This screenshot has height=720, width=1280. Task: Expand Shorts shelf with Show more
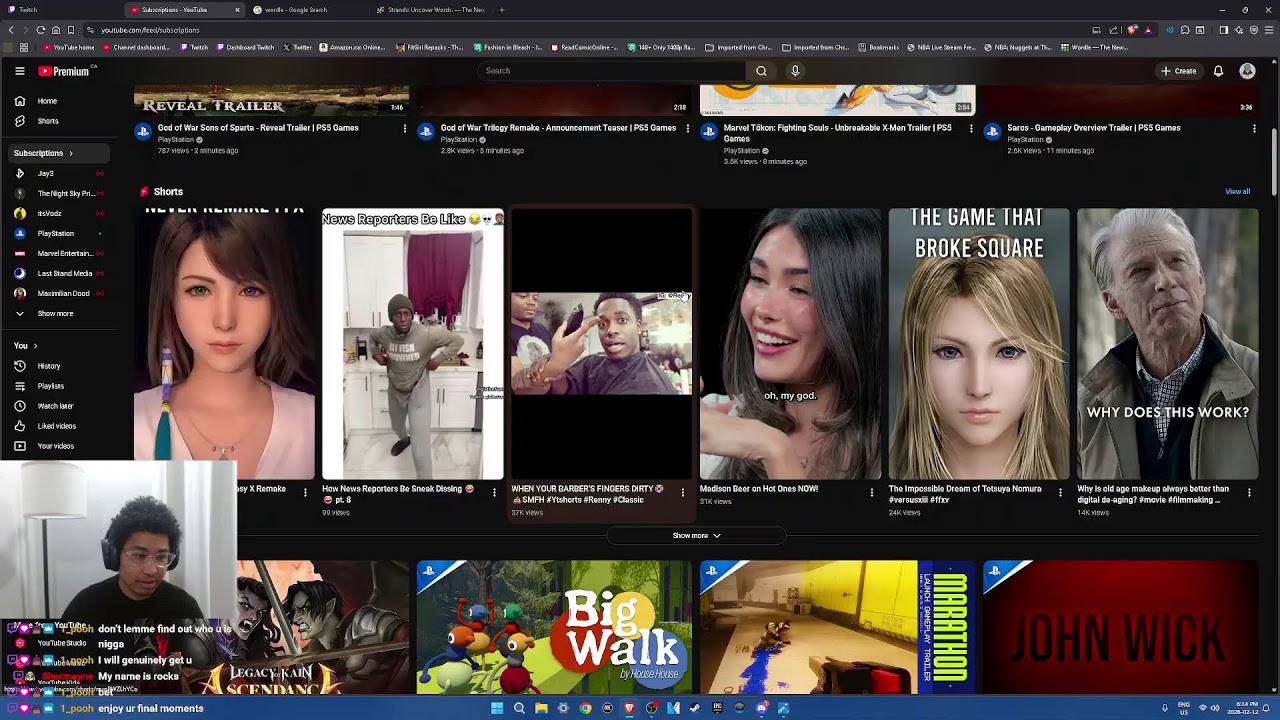coord(696,536)
